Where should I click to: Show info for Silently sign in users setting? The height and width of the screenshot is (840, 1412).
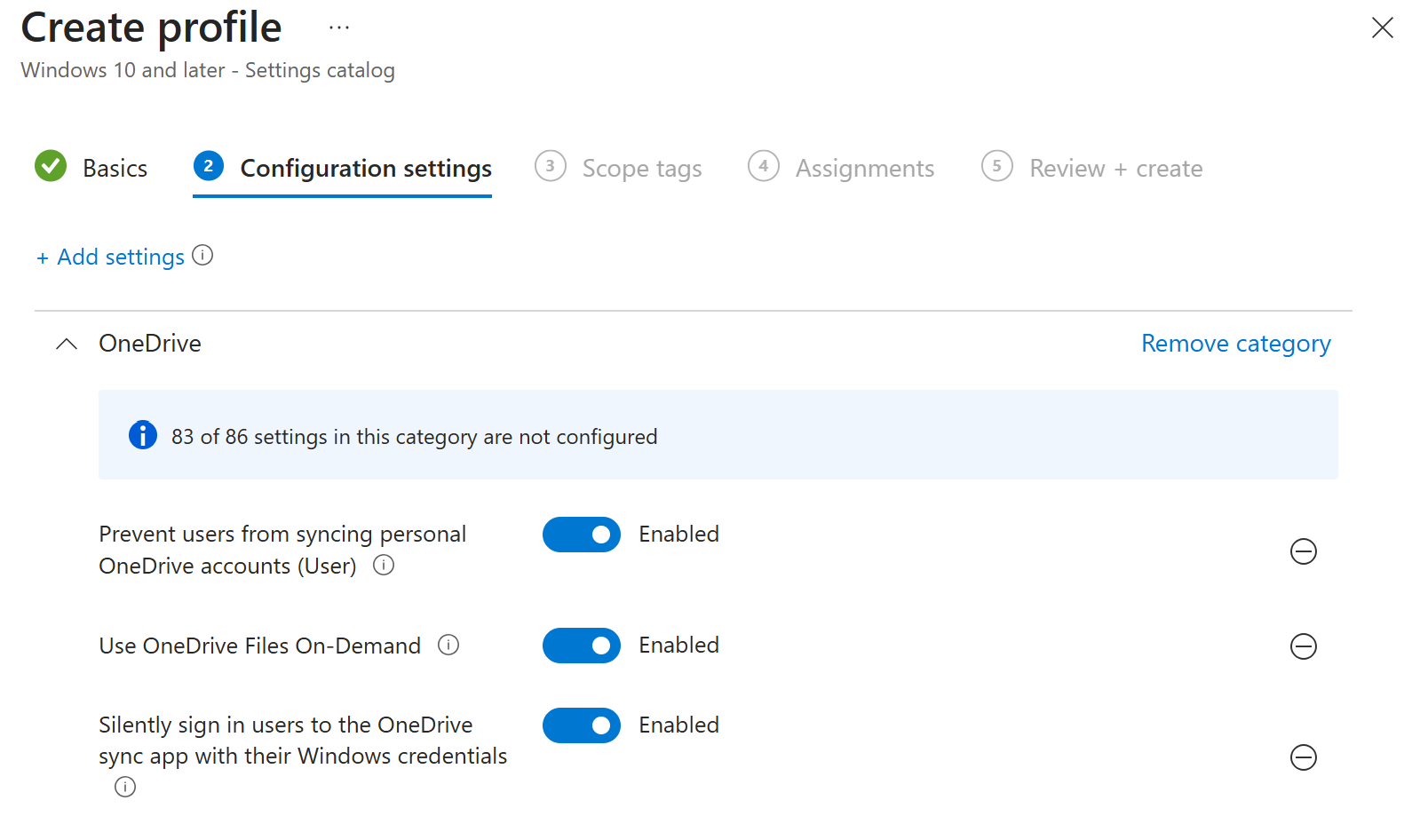125,787
